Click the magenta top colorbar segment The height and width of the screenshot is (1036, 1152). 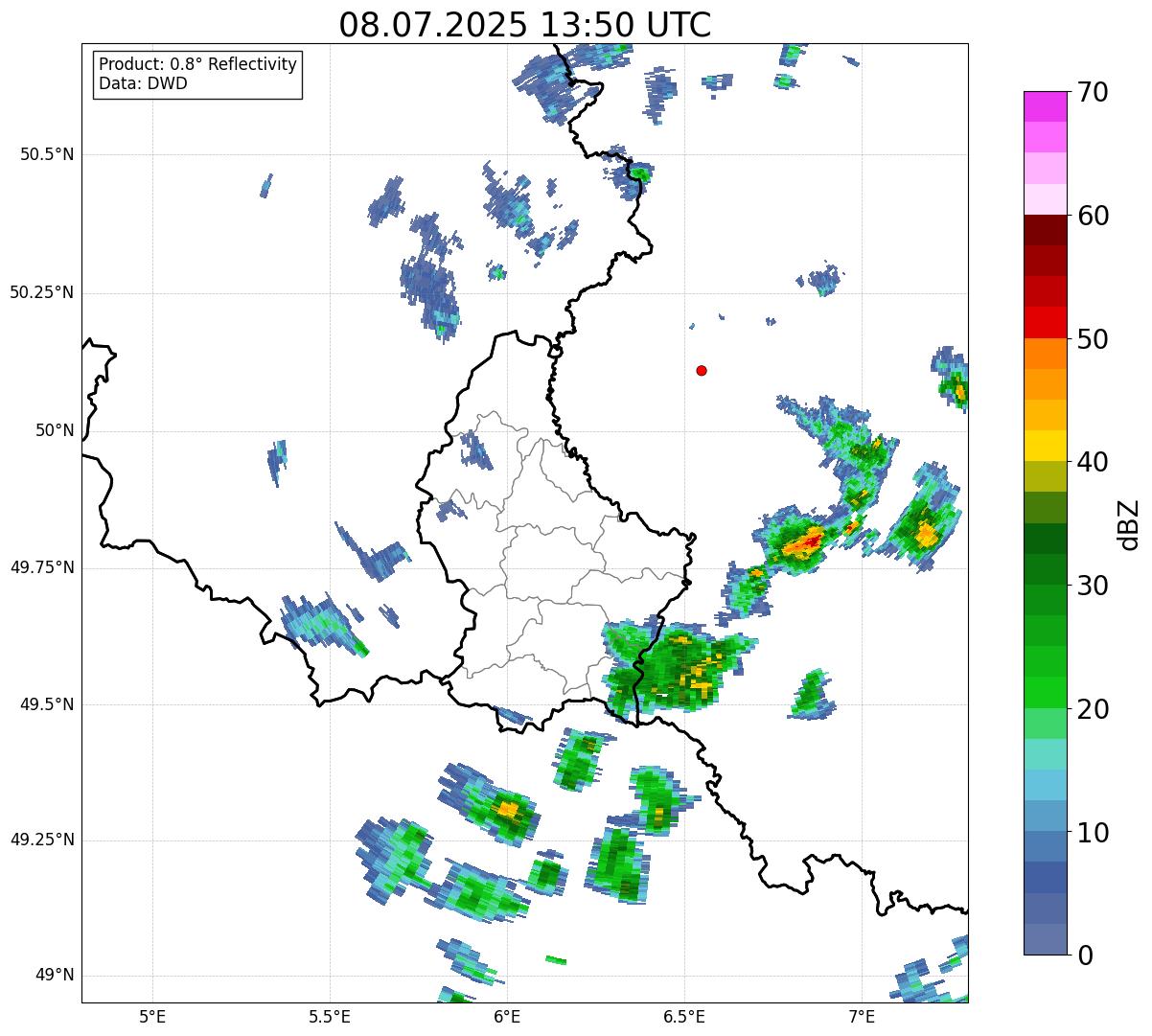(1045, 106)
